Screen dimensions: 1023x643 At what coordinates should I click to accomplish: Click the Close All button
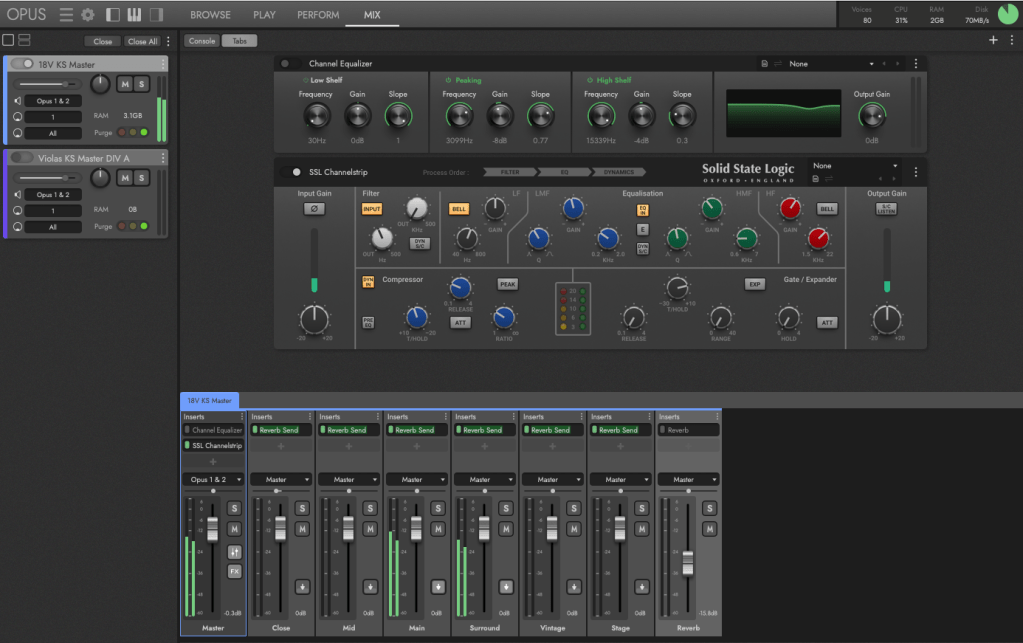pyautogui.click(x=141, y=42)
